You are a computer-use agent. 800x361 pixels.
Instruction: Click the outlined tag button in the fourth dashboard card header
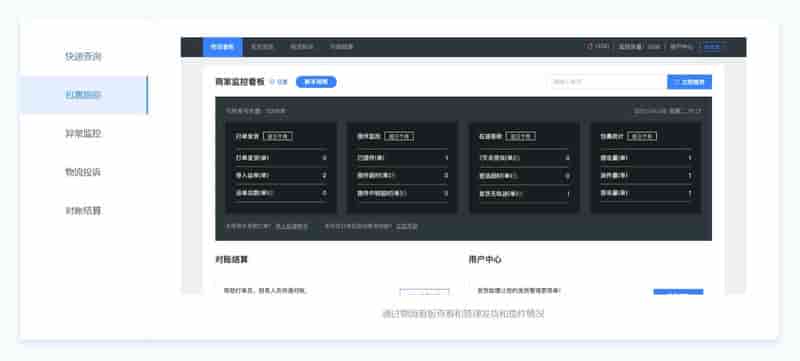click(x=642, y=136)
